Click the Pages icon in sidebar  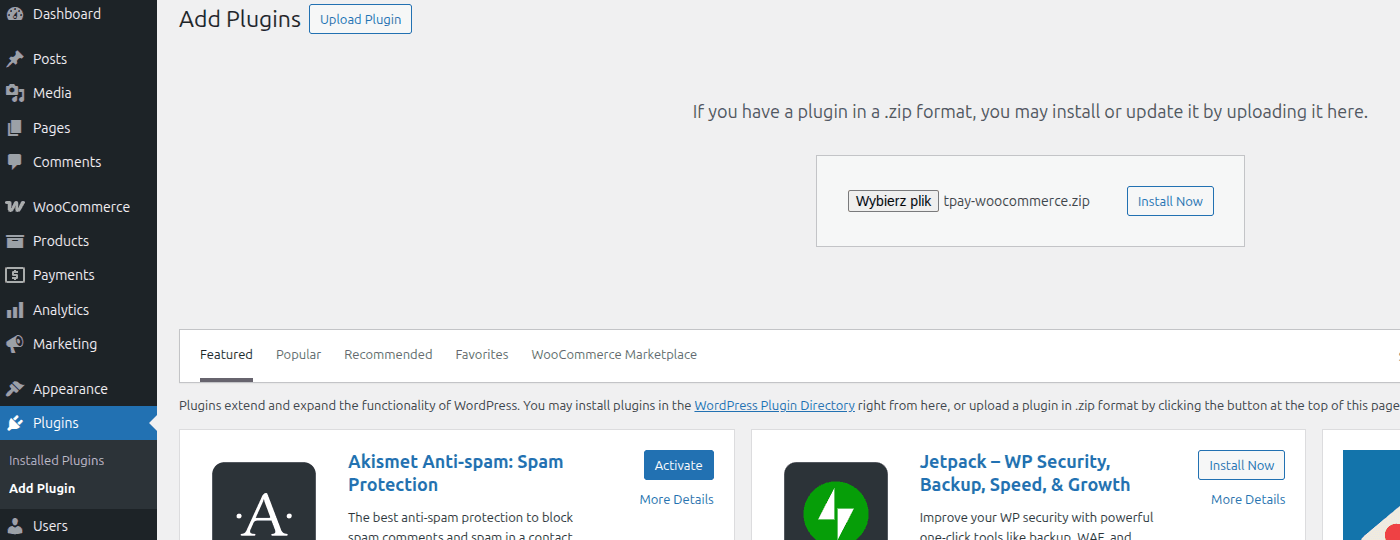click(15, 128)
